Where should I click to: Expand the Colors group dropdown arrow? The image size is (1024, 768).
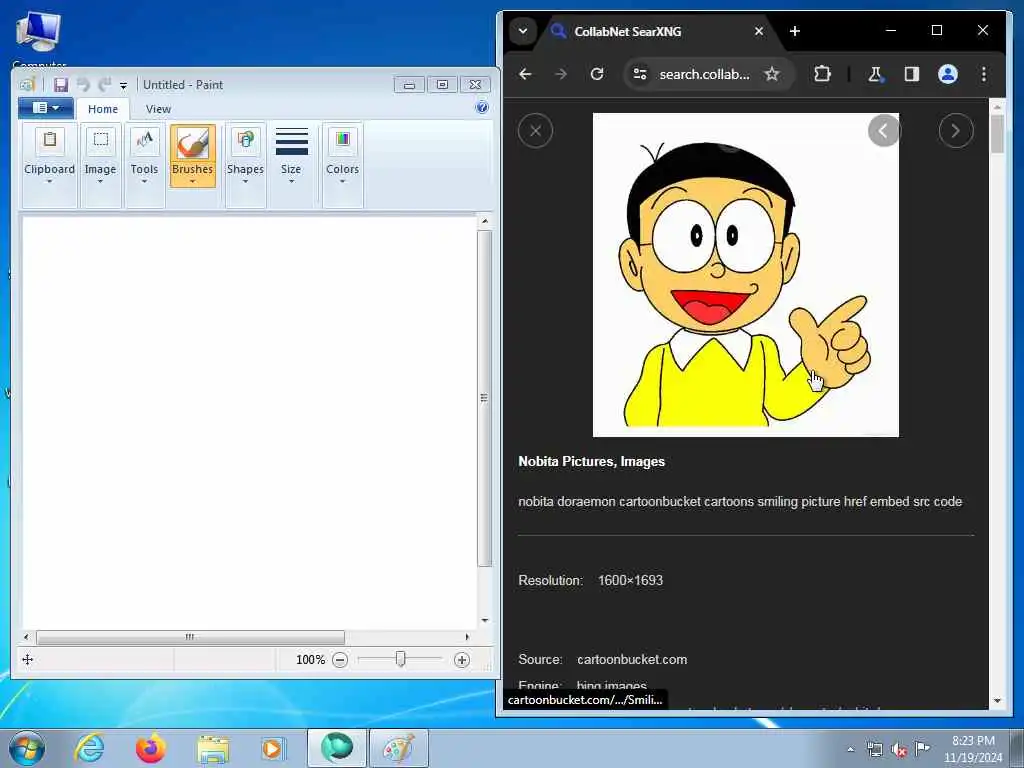point(343,182)
